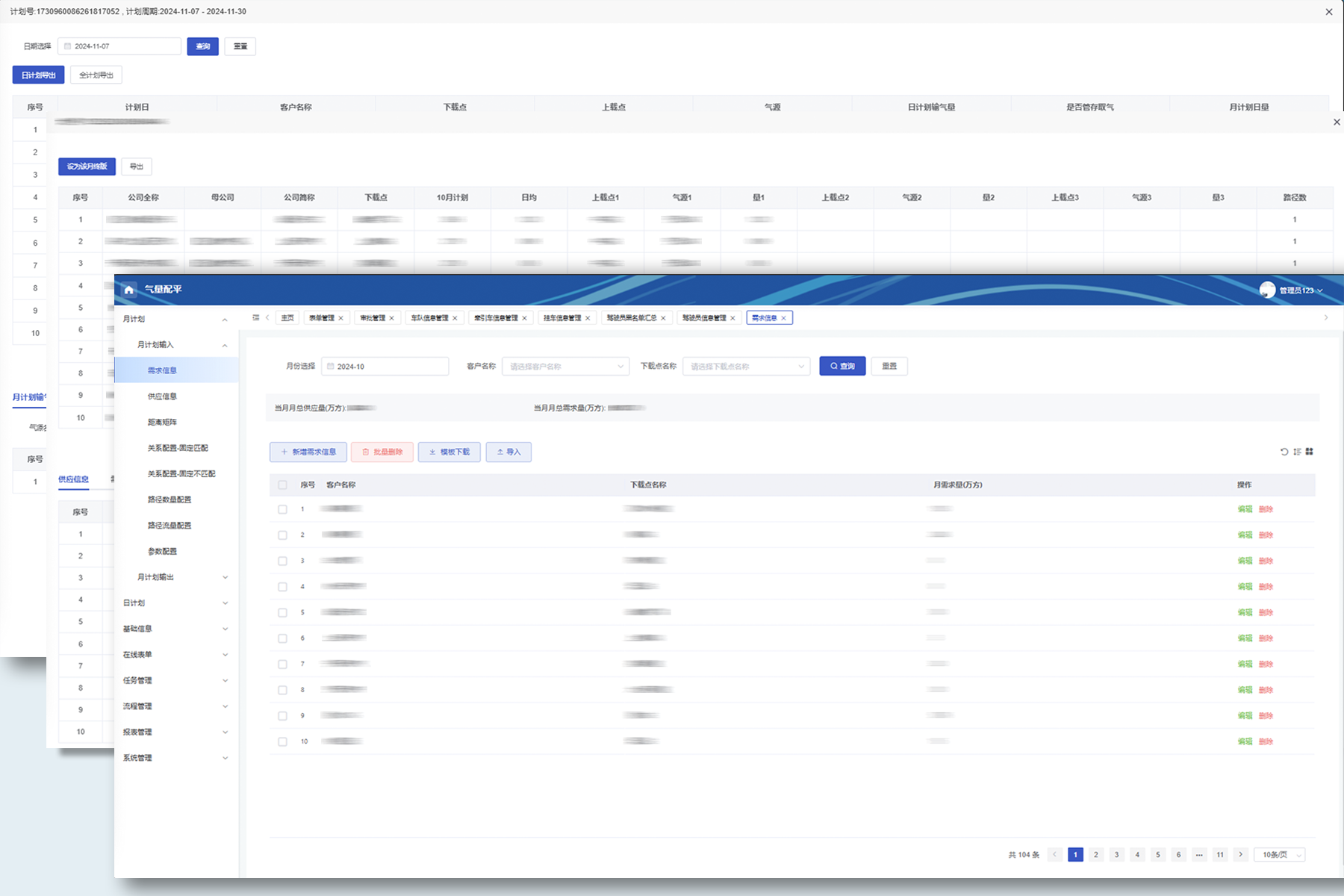Expand the 系统管理 sidebar group
This screenshot has width=1344, height=896.
tap(225, 758)
